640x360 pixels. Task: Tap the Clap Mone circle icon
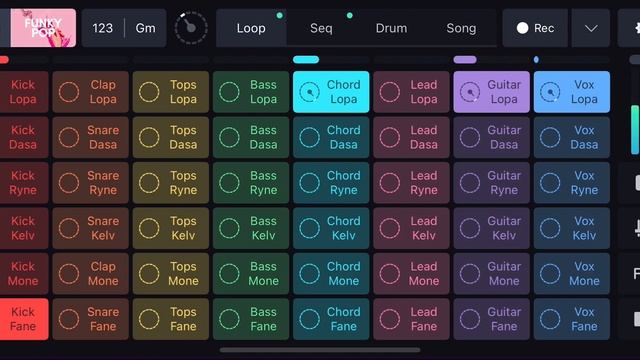pos(69,273)
